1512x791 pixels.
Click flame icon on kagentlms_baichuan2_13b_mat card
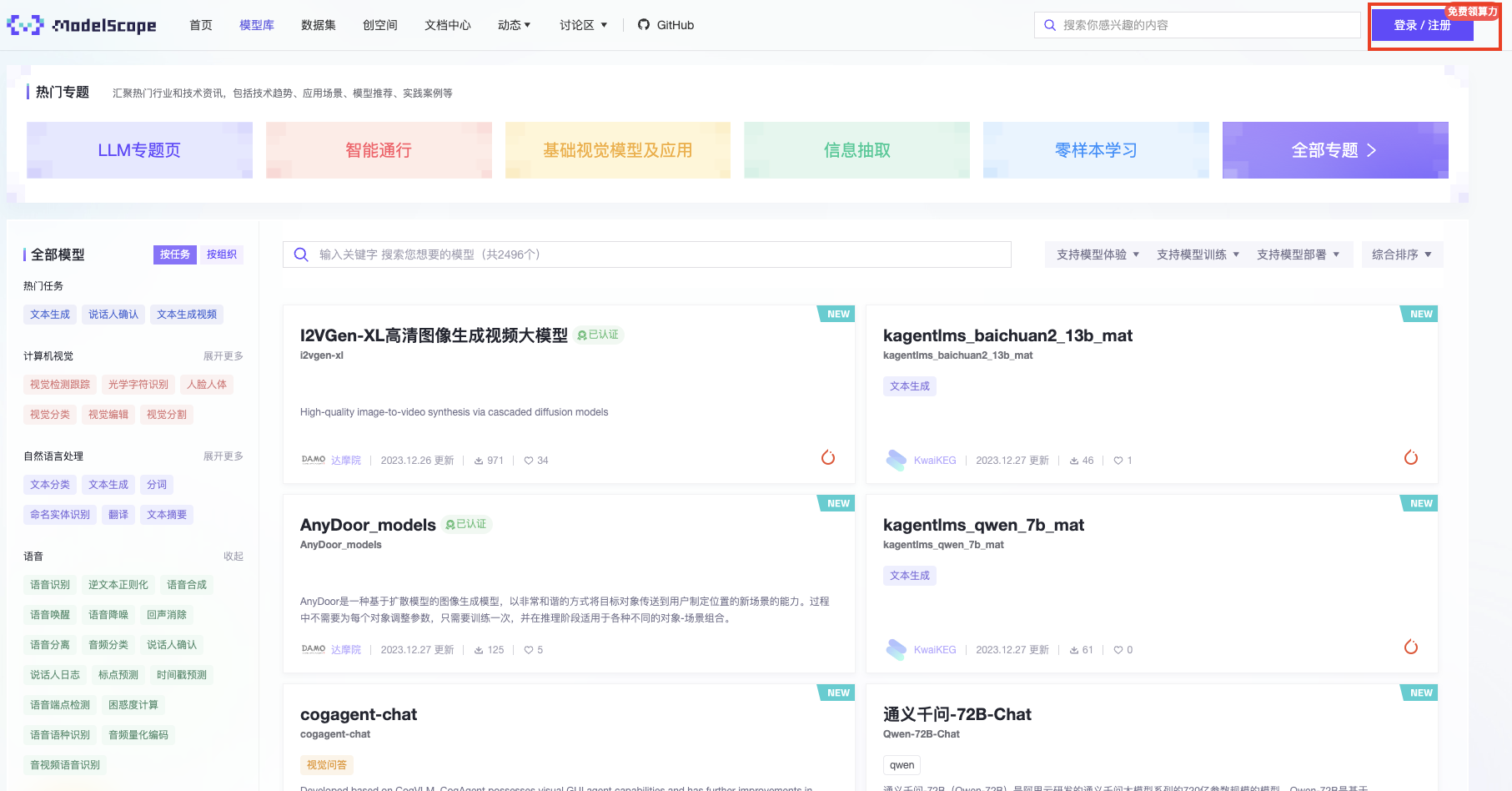(1411, 457)
